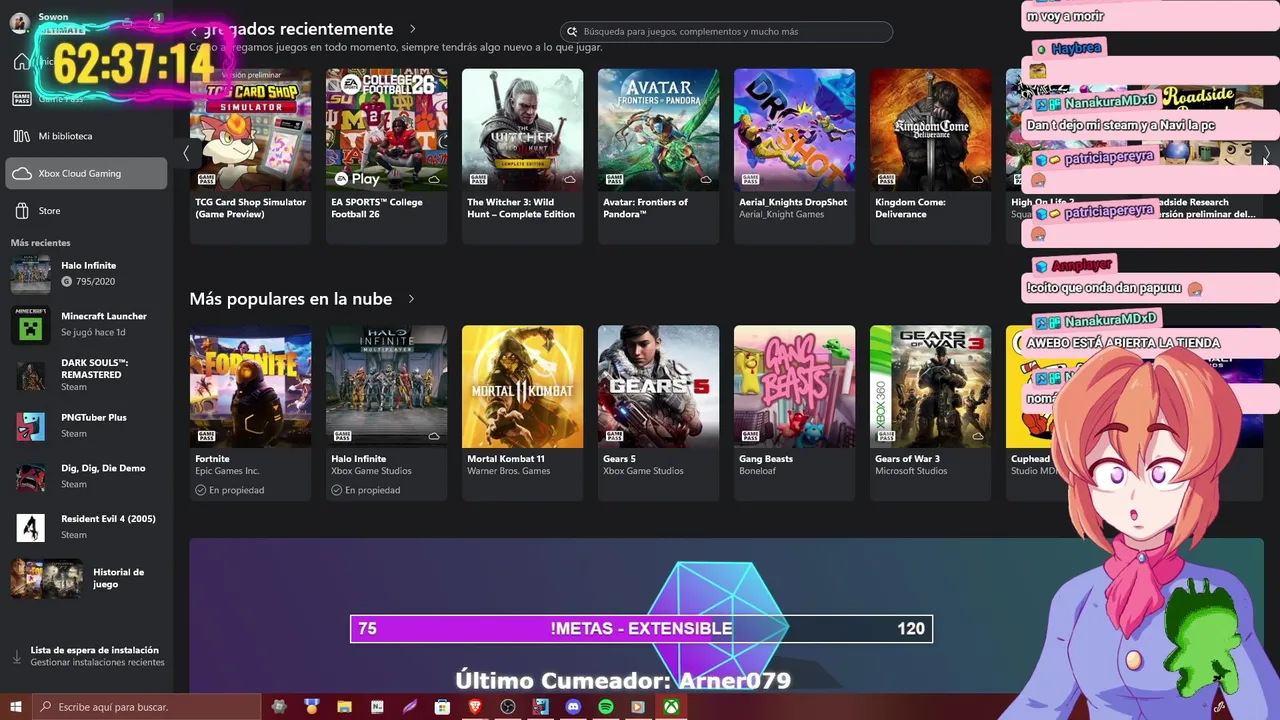Open Microsoft Store from taskbar

(x=442, y=707)
